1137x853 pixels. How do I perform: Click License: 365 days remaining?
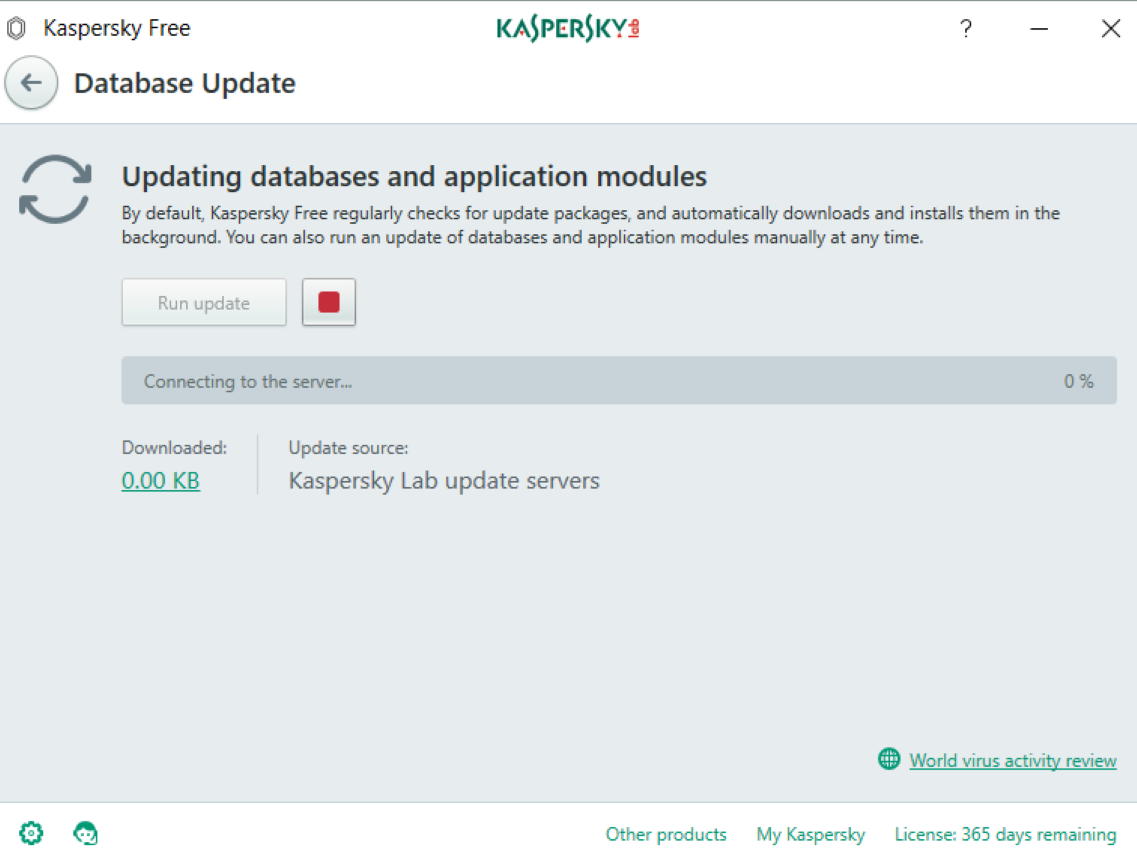click(1005, 834)
